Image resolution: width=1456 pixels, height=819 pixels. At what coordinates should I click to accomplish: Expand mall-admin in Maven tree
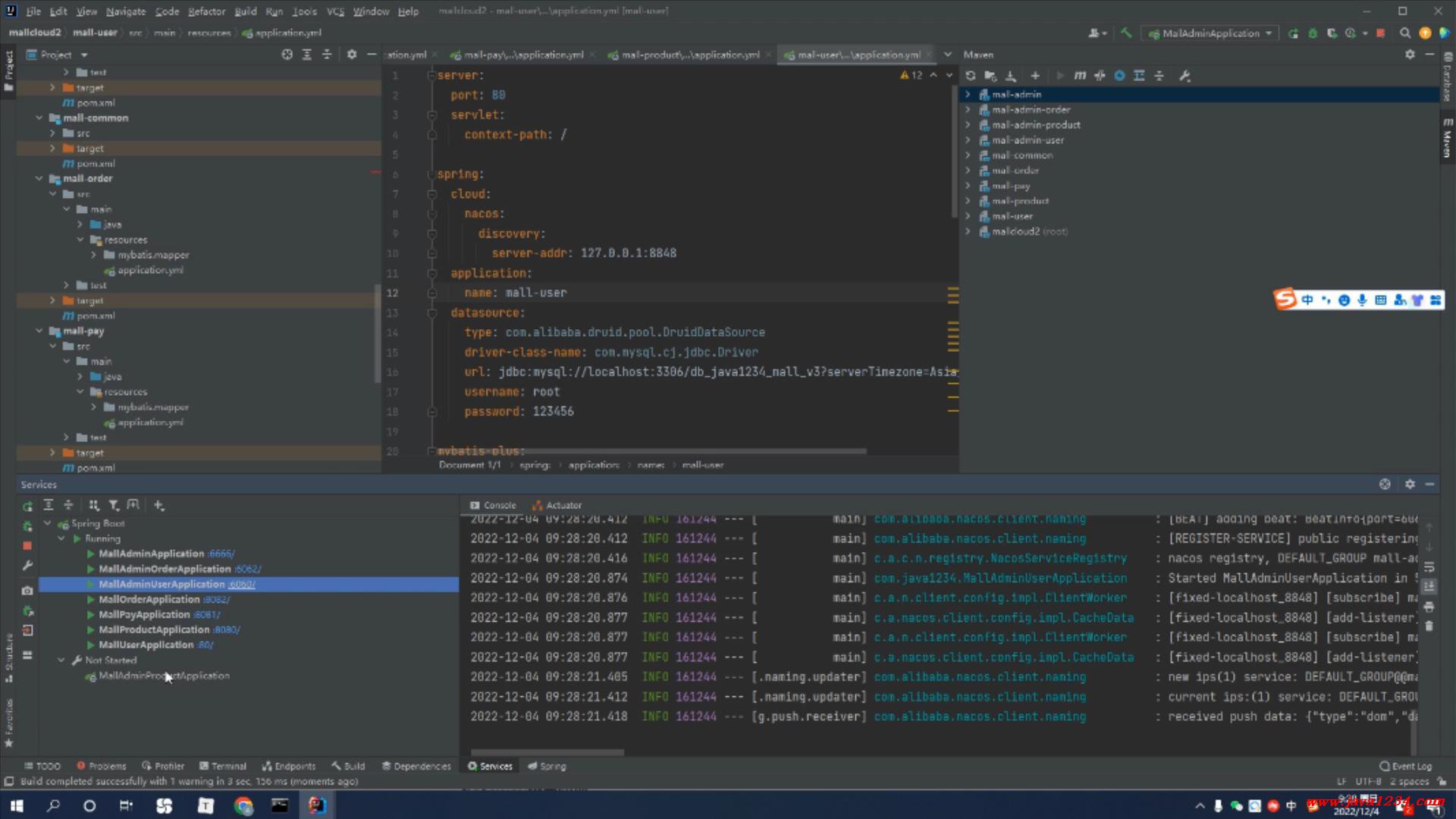pyautogui.click(x=968, y=95)
